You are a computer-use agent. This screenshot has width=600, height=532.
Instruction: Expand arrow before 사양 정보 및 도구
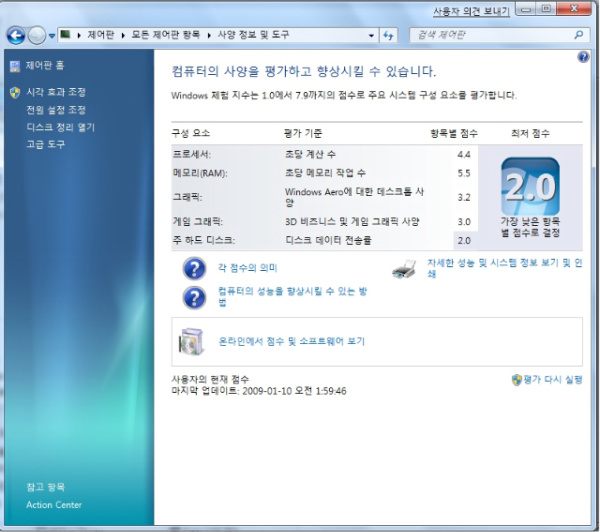click(x=209, y=35)
